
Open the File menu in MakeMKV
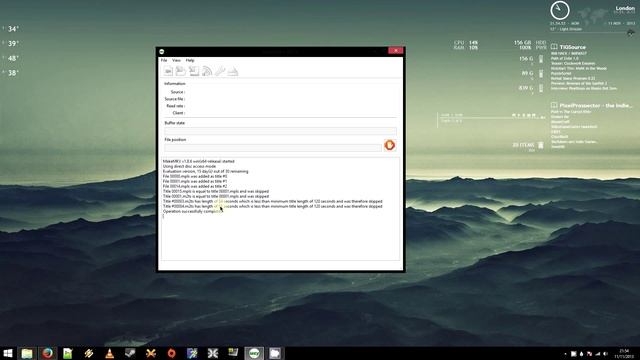pos(164,60)
